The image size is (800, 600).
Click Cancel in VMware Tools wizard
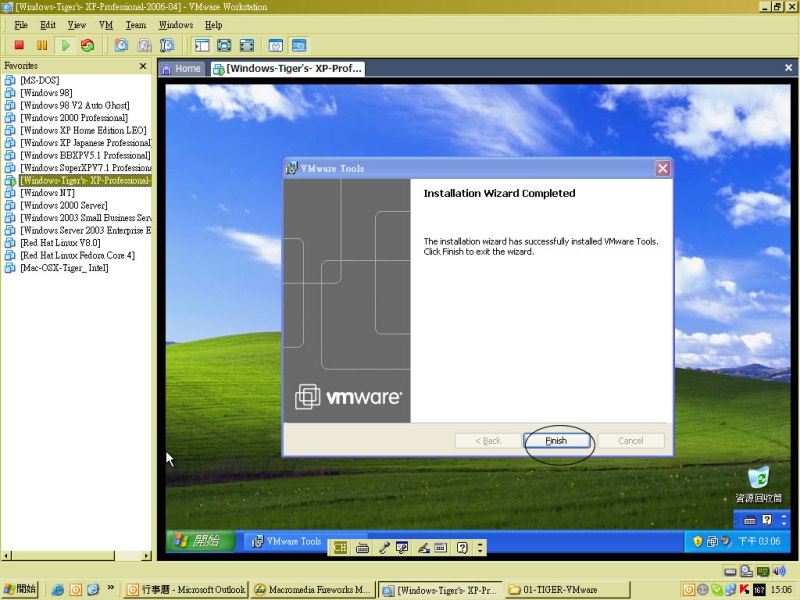(x=631, y=441)
